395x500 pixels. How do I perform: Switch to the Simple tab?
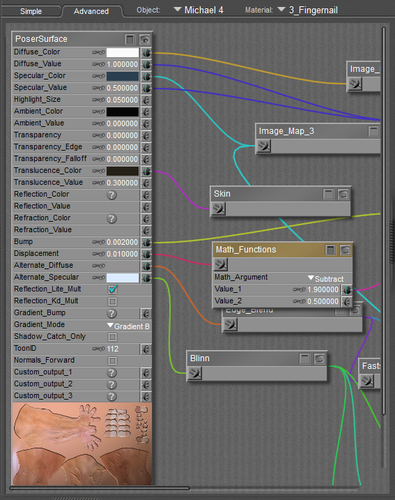(x=31, y=11)
